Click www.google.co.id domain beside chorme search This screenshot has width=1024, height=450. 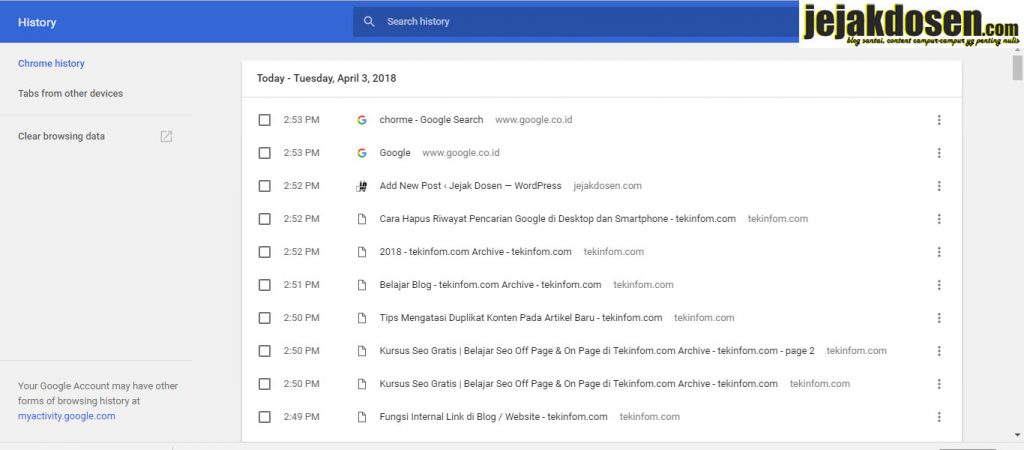(x=534, y=120)
